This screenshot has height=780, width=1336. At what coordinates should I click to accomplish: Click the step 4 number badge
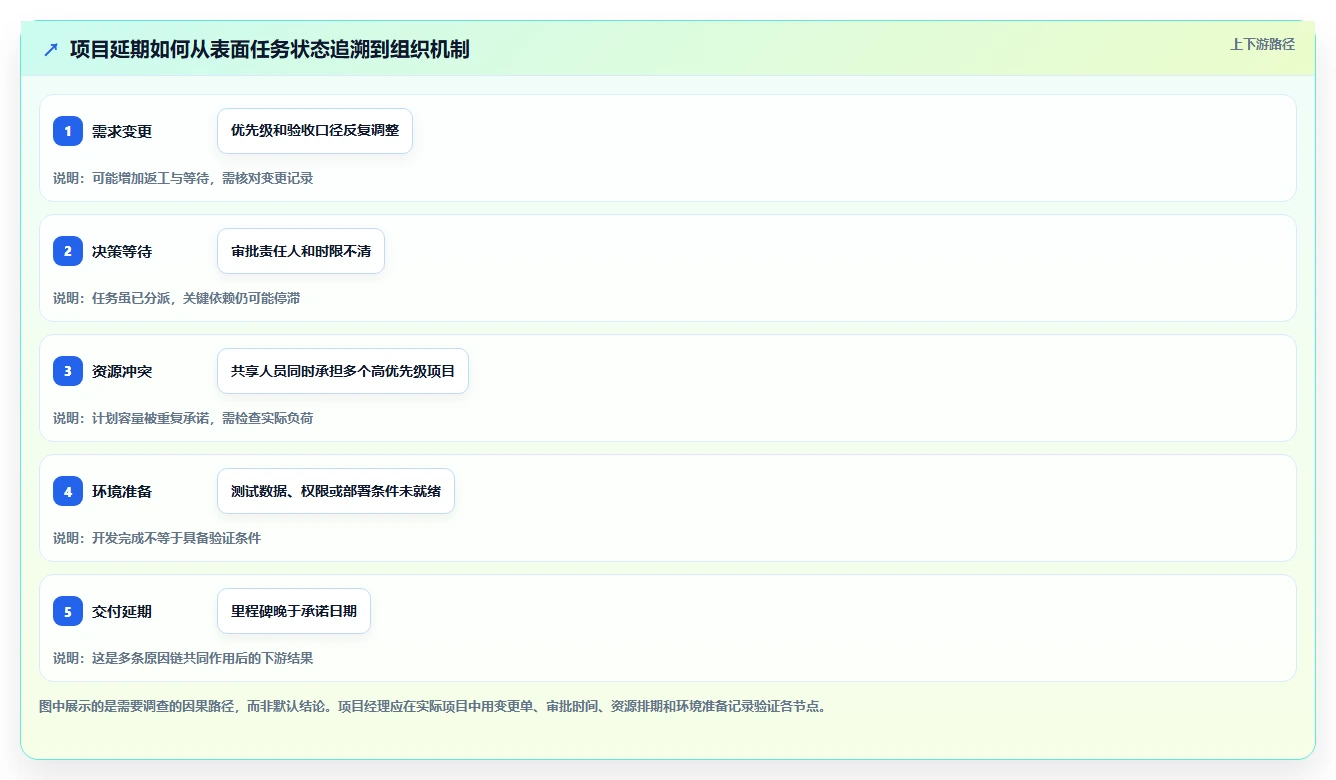click(x=68, y=491)
